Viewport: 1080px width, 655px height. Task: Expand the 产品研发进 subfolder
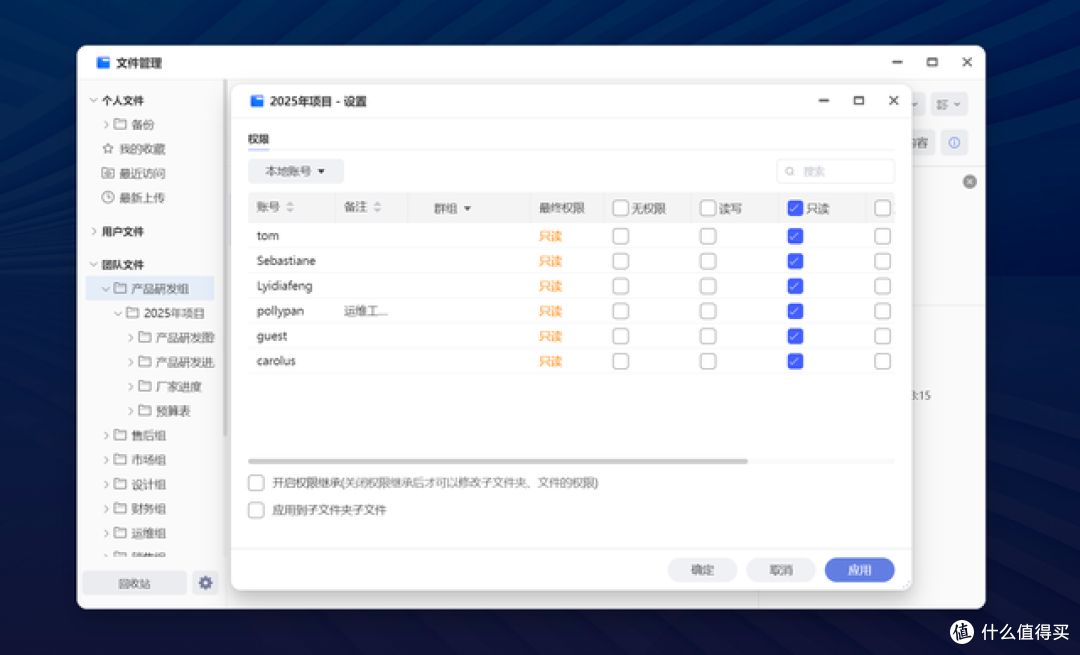130,362
